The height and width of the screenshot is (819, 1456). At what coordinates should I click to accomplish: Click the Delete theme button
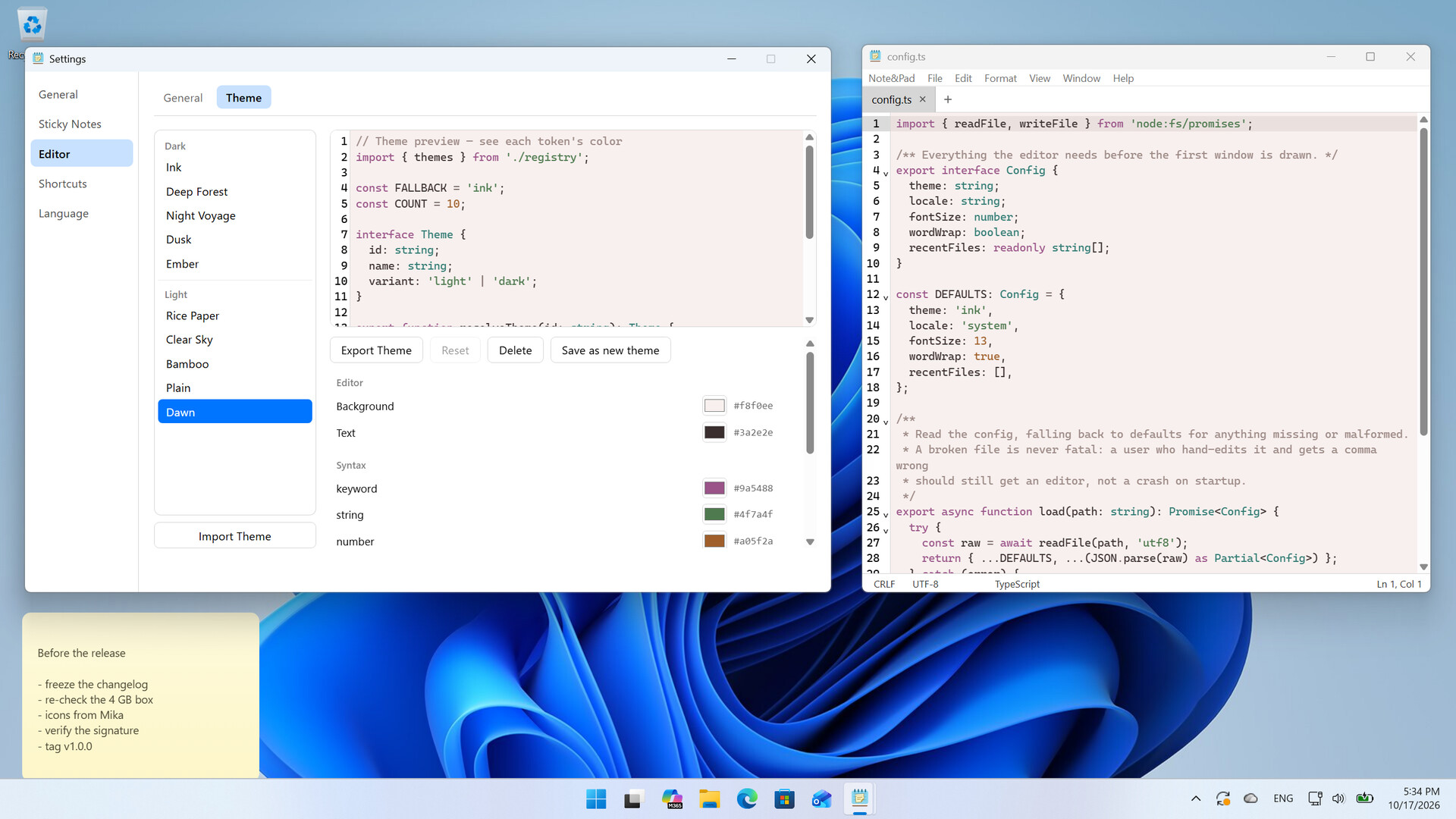[x=516, y=350]
